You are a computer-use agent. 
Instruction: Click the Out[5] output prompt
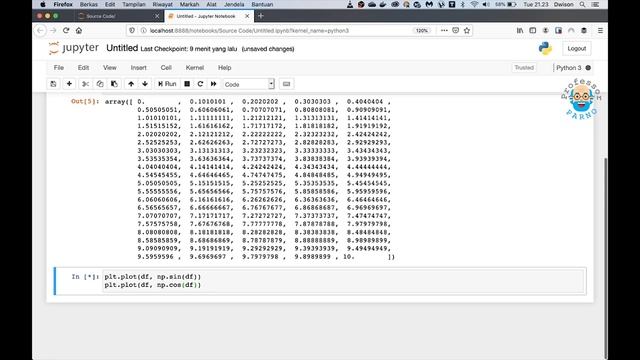tap(85, 101)
